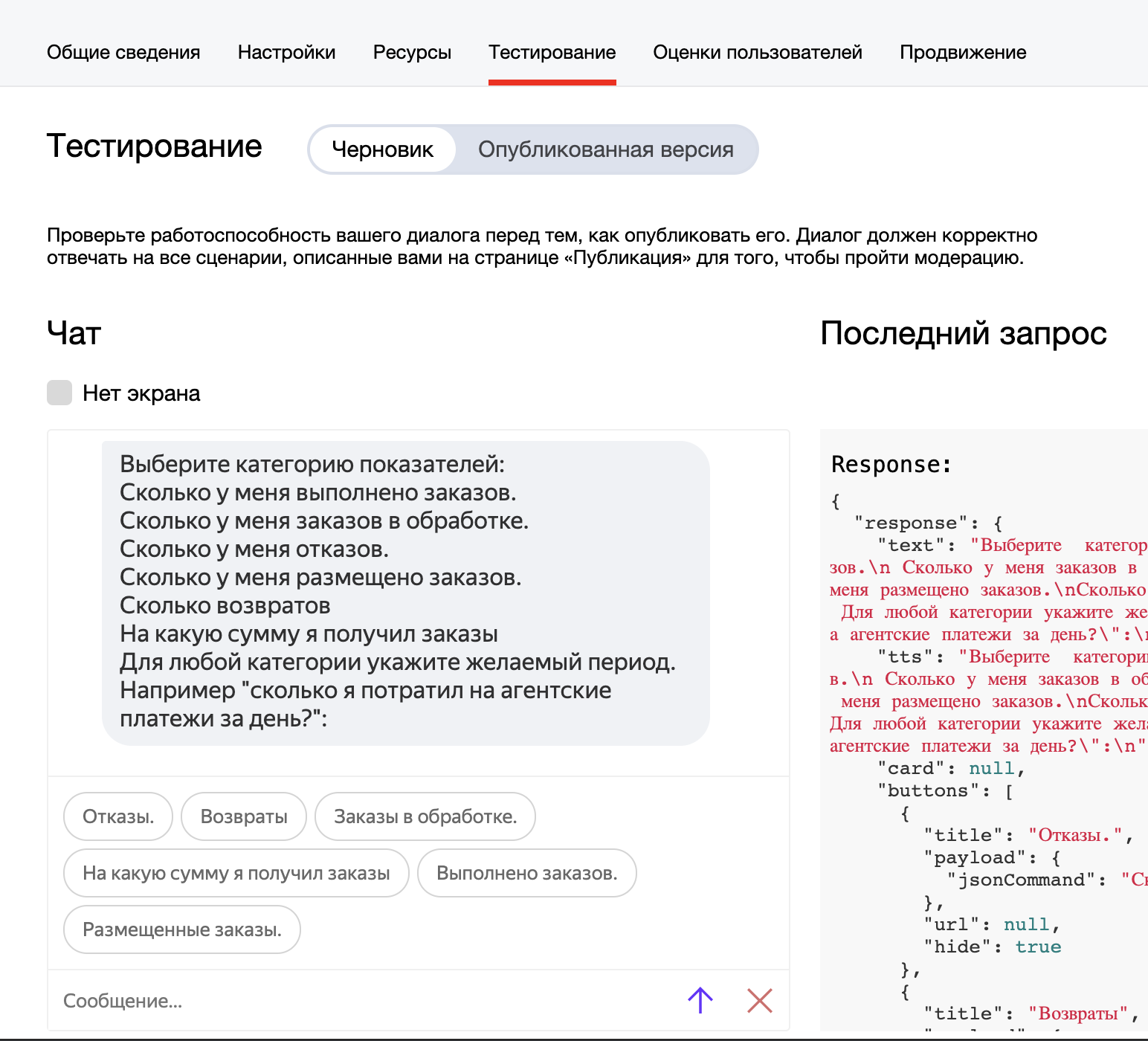
Task: Send the message with the blue arrow icon
Action: pyautogui.click(x=700, y=1000)
